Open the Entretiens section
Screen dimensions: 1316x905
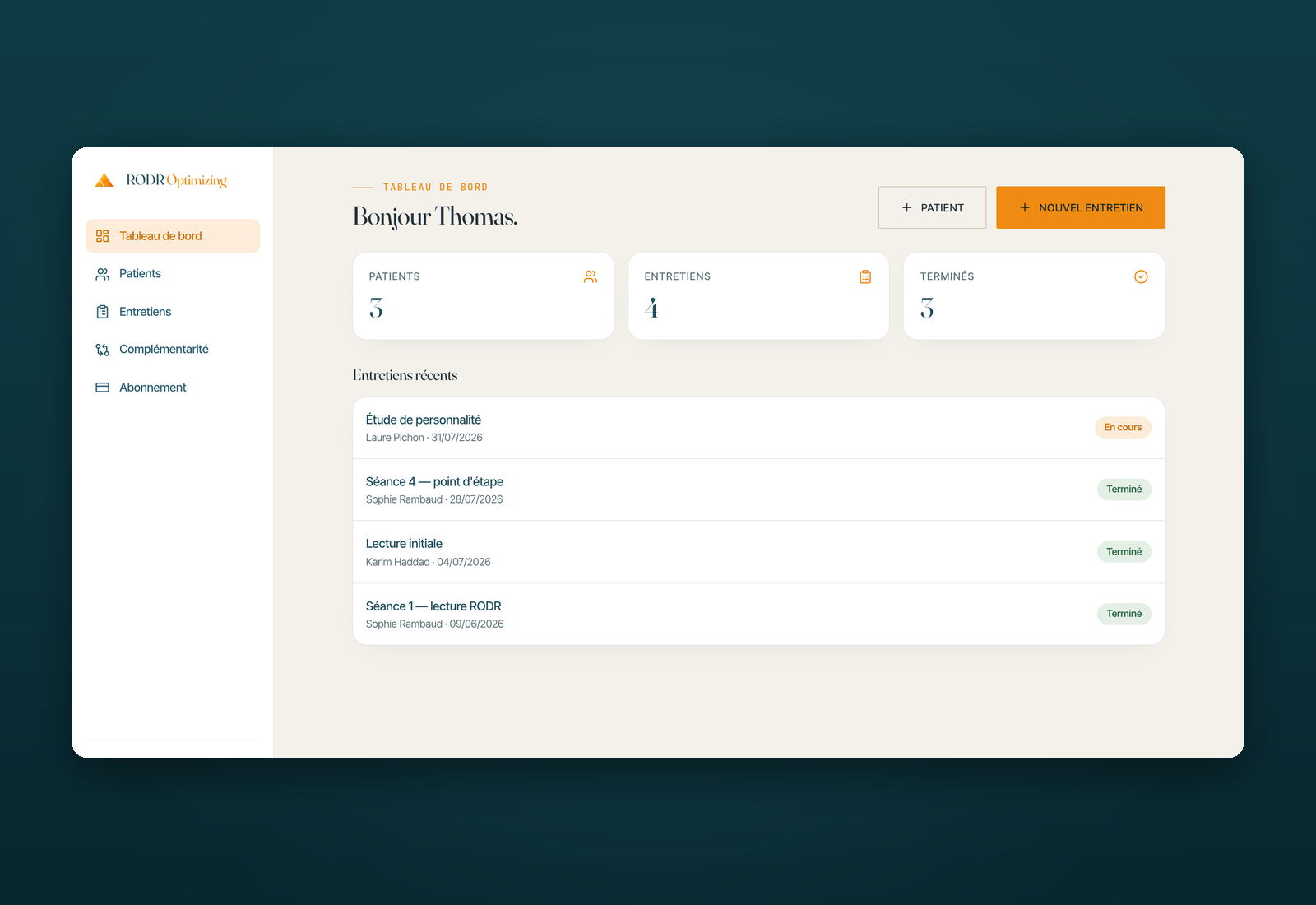pyautogui.click(x=173, y=312)
